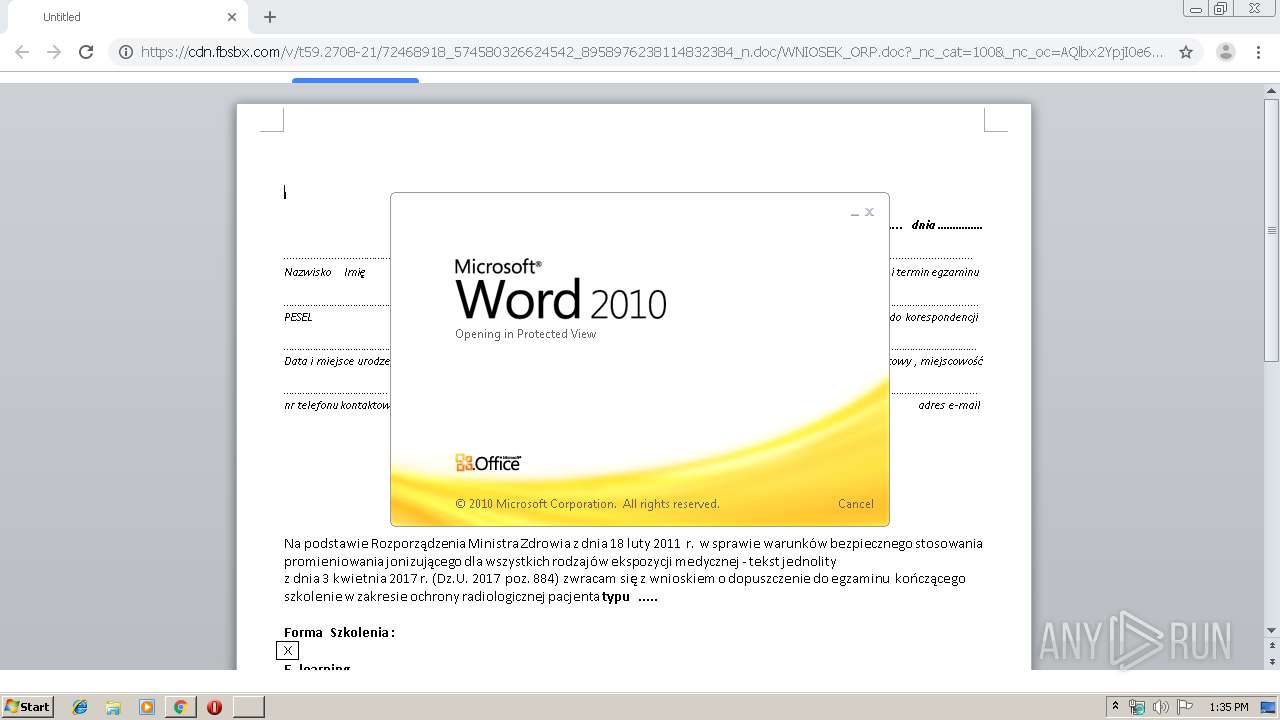Click the 'Forma Szkolenia:' heading text
Screen dimensions: 1280x720
click(339, 632)
